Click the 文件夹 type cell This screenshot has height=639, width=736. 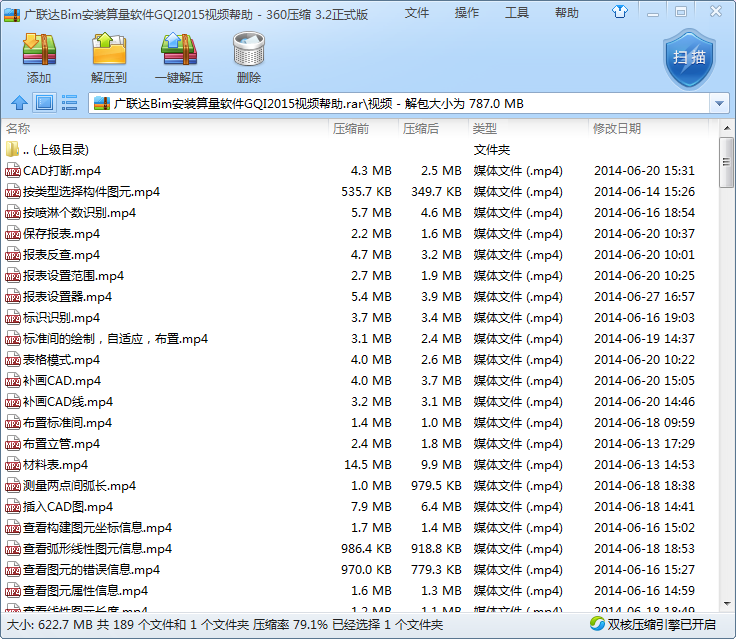coord(491,150)
